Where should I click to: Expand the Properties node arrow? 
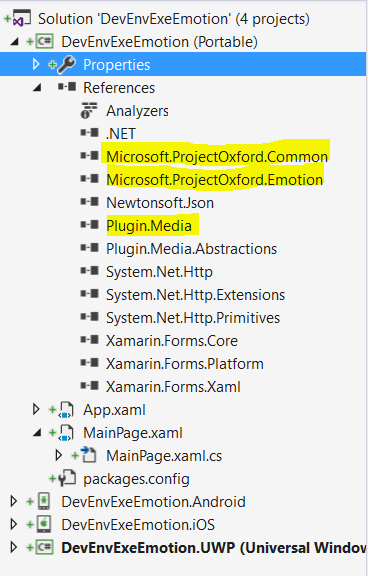click(36, 64)
